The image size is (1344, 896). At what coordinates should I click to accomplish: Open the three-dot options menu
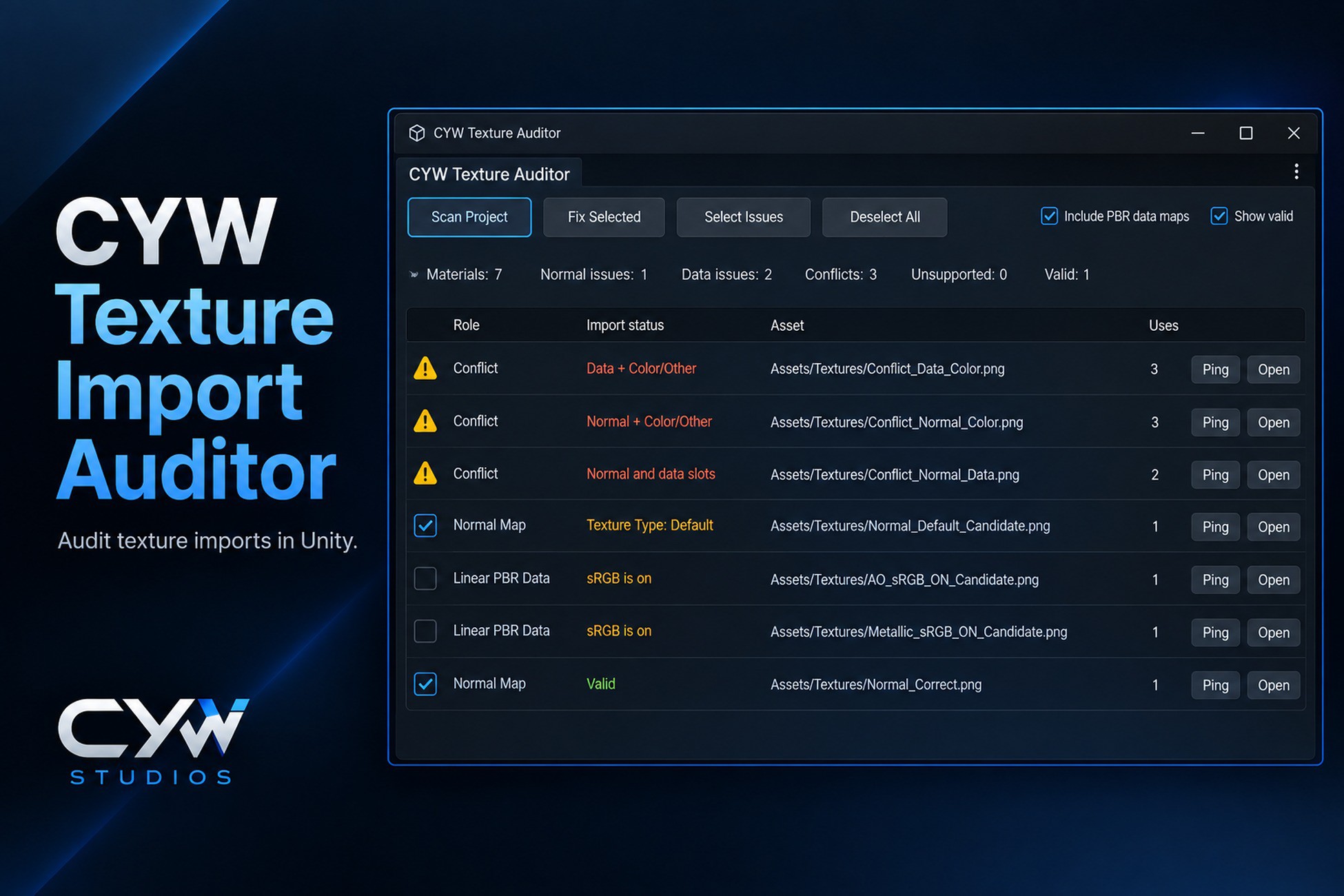(1296, 172)
